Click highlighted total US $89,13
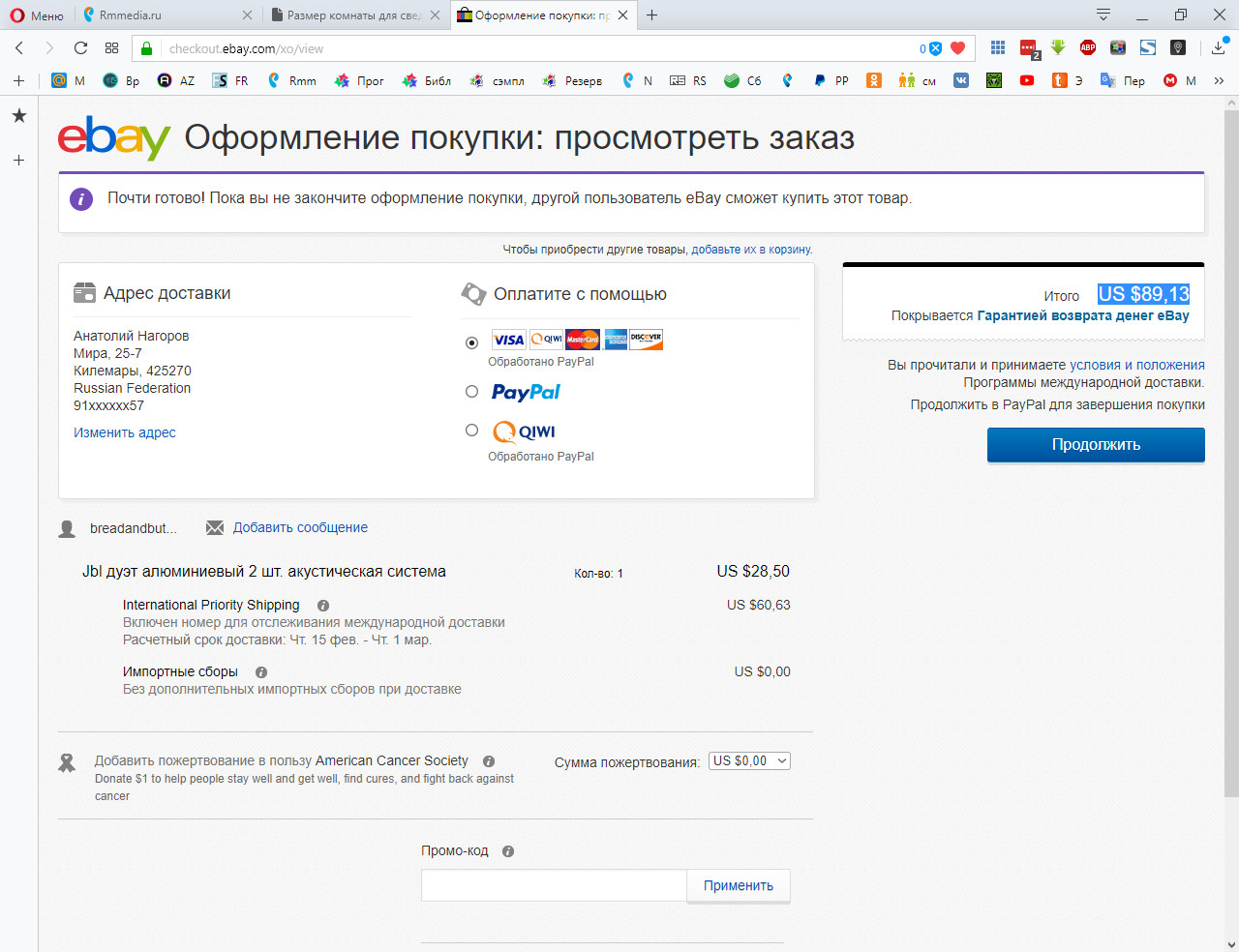Image resolution: width=1239 pixels, height=952 pixels. tap(1143, 294)
